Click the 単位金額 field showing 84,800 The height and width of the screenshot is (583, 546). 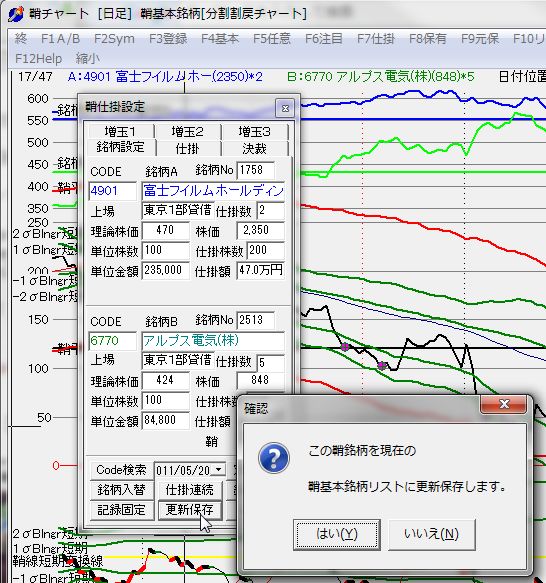coord(166,421)
